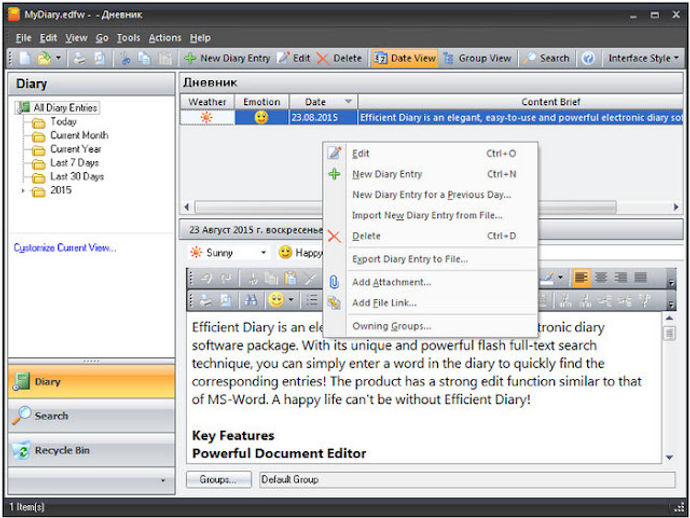Click the Help question mark icon
The width and height of the screenshot is (690, 518).
(588, 58)
